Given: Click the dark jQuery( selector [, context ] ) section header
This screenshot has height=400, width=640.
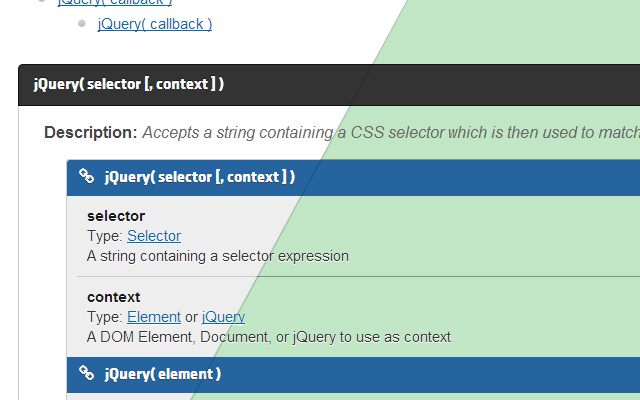Looking at the screenshot, I should (x=128, y=84).
